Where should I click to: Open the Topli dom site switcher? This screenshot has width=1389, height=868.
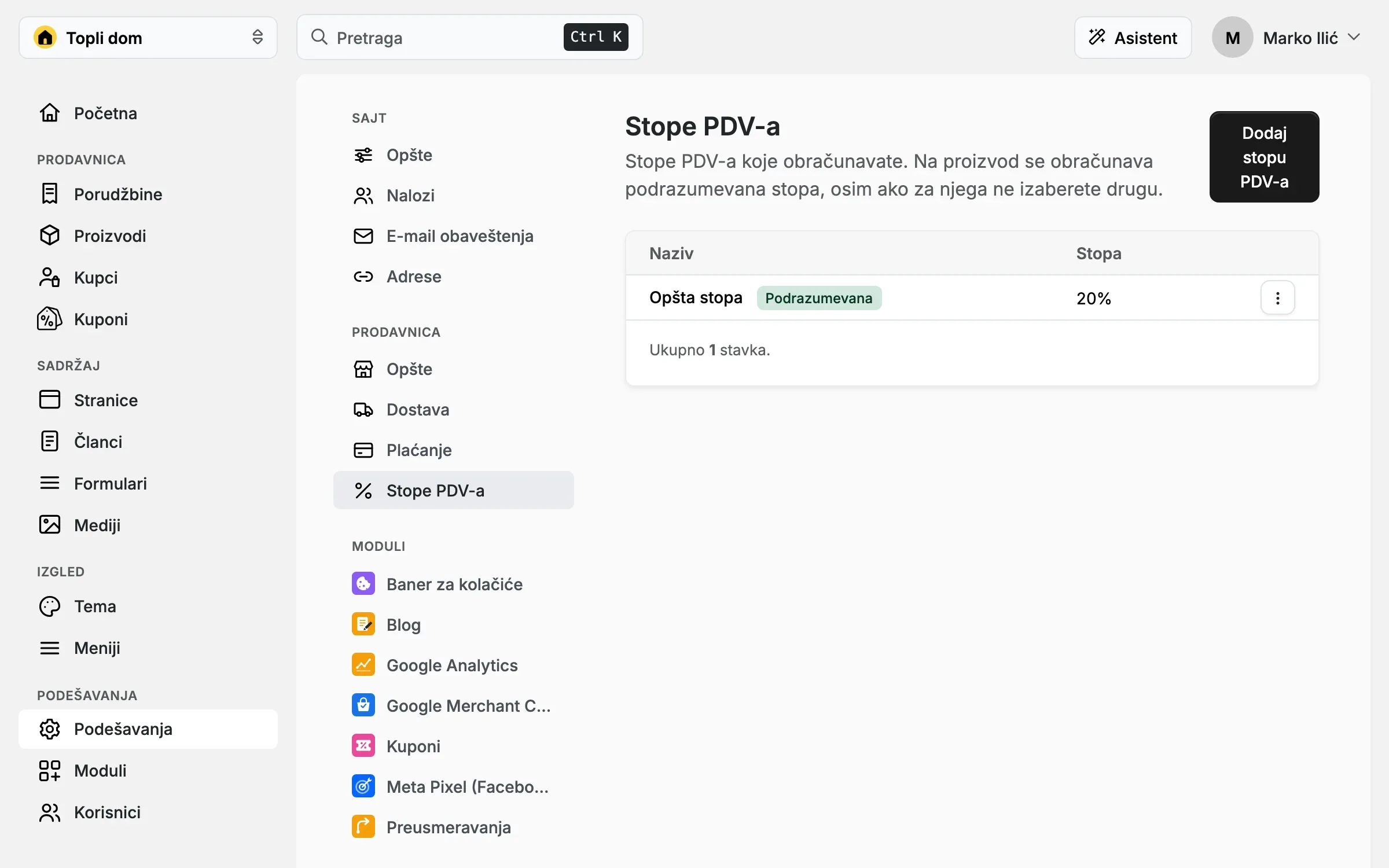pyautogui.click(x=148, y=38)
